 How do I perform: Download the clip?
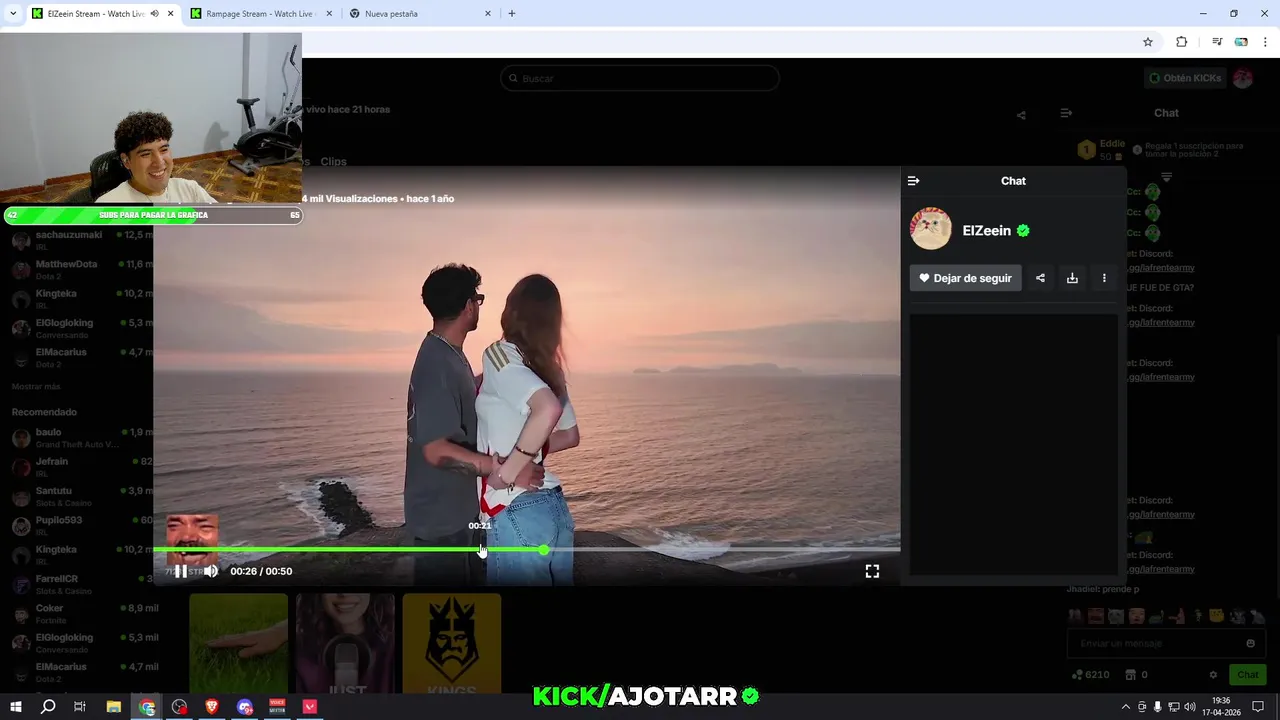coord(1072,278)
